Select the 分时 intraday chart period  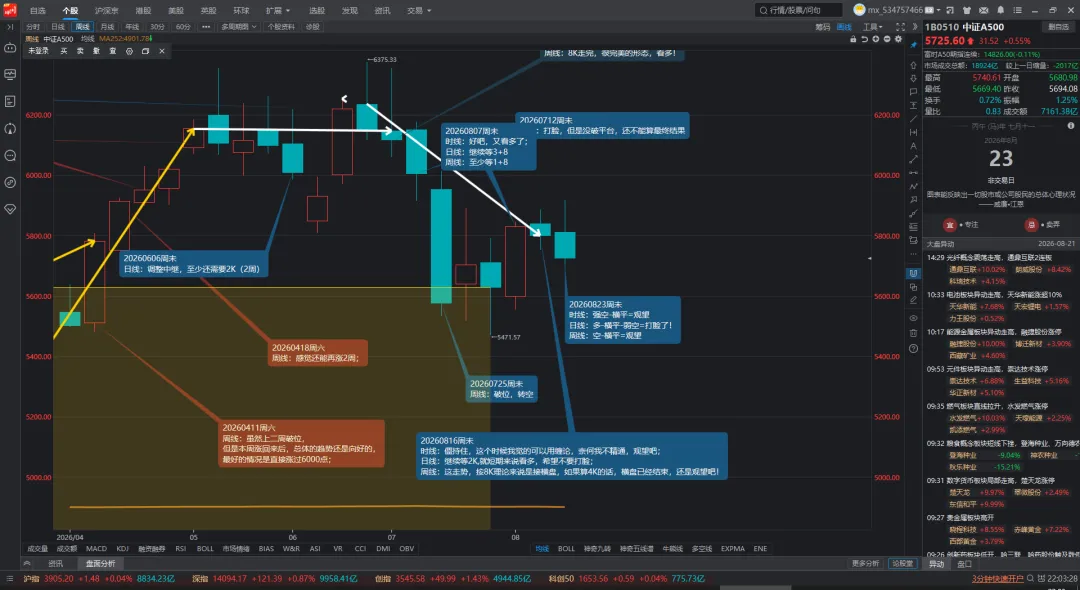(x=33, y=27)
